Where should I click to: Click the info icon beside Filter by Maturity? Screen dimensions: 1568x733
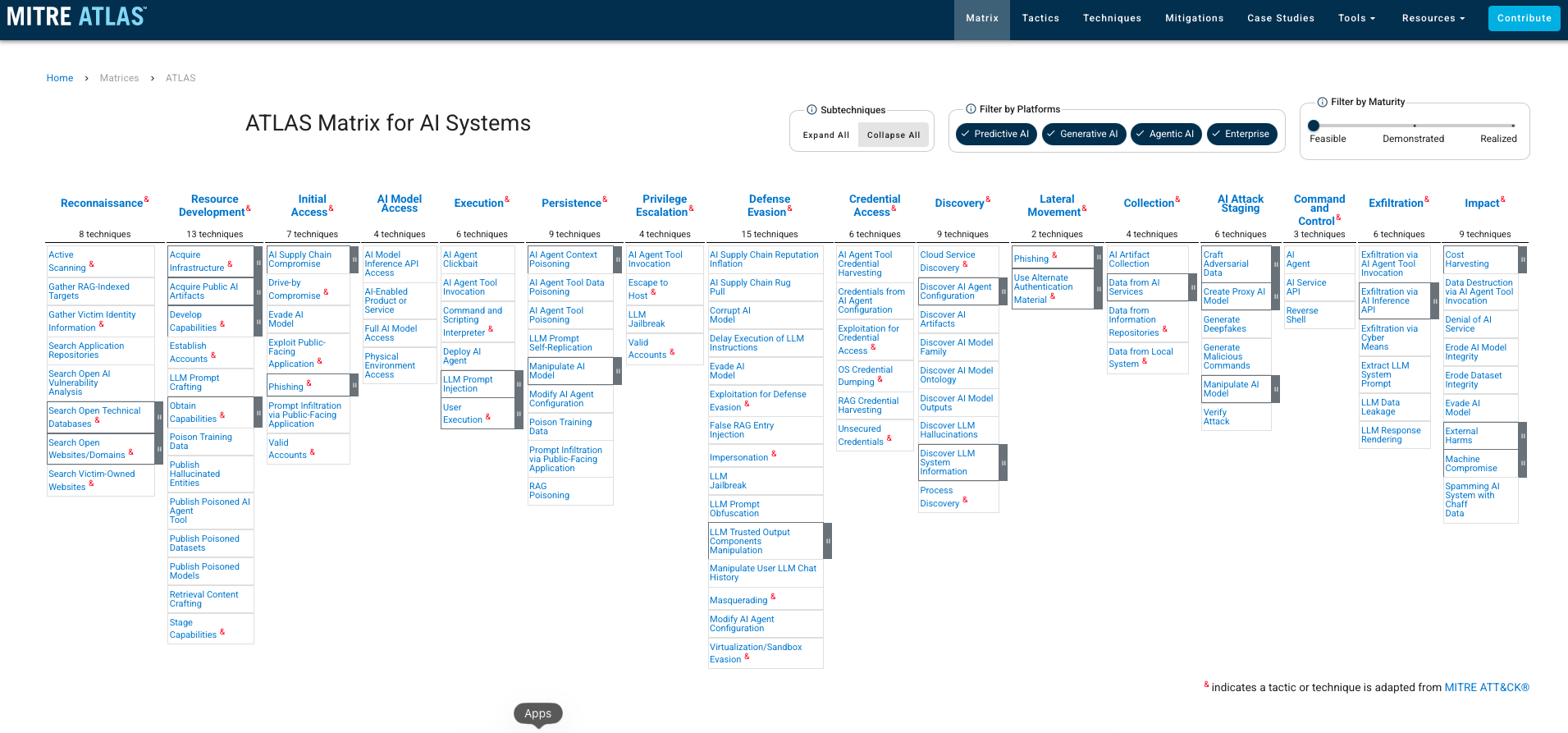coord(1322,103)
